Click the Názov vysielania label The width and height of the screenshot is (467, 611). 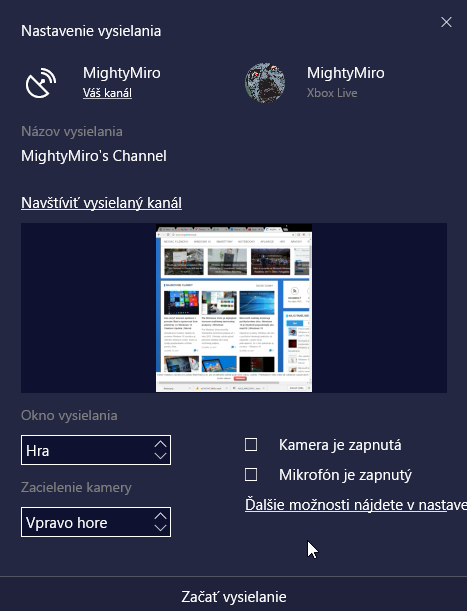click(72, 132)
